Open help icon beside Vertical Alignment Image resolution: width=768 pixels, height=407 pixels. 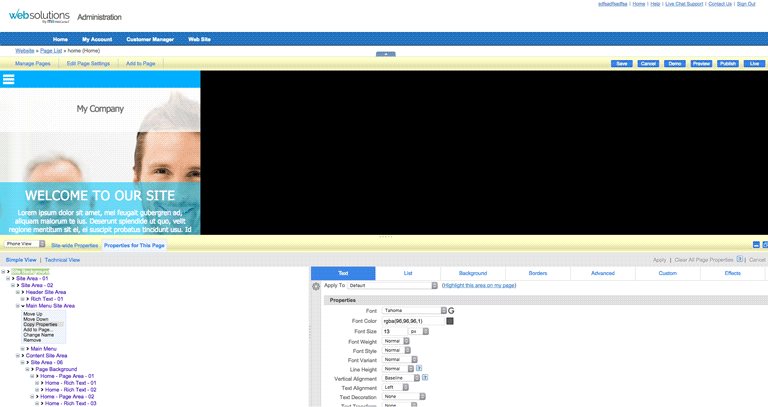425,378
